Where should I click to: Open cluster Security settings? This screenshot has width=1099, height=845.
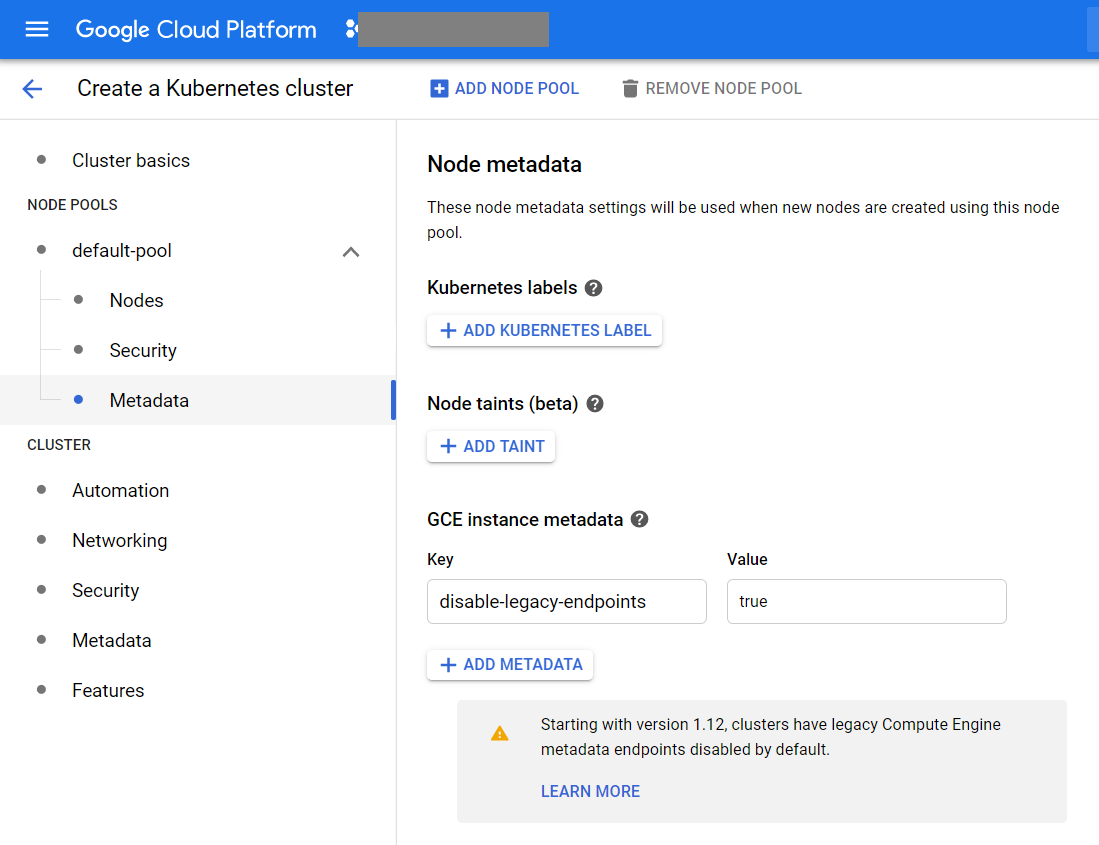click(x=106, y=591)
